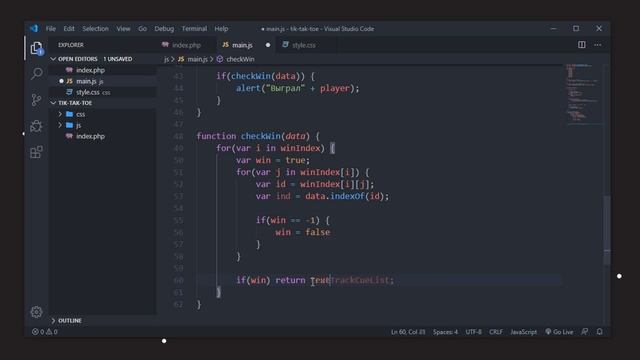Open the File menu
640x360 pixels.
51,29
